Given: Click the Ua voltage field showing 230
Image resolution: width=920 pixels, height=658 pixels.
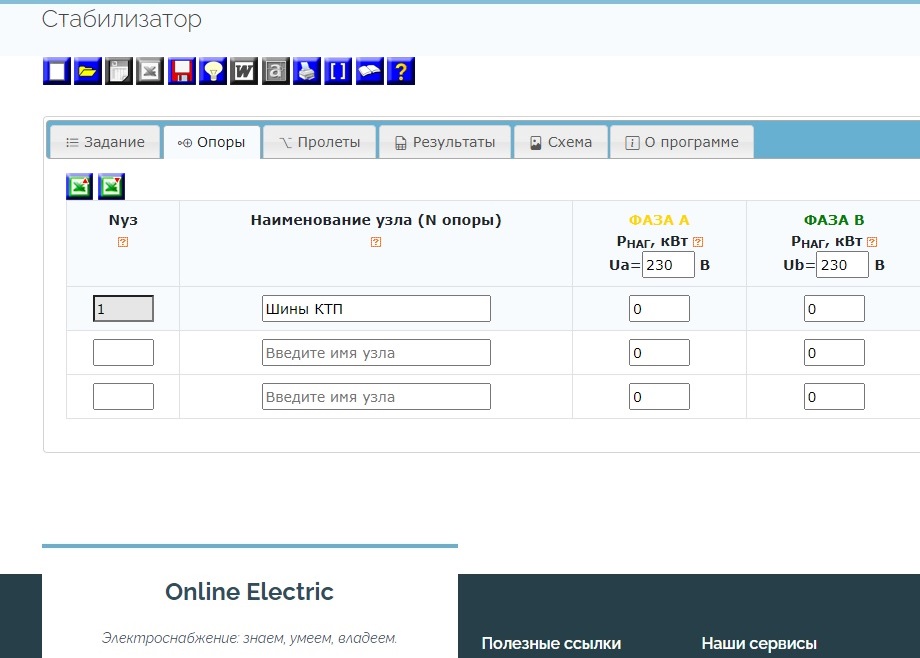Looking at the screenshot, I should [x=668, y=265].
